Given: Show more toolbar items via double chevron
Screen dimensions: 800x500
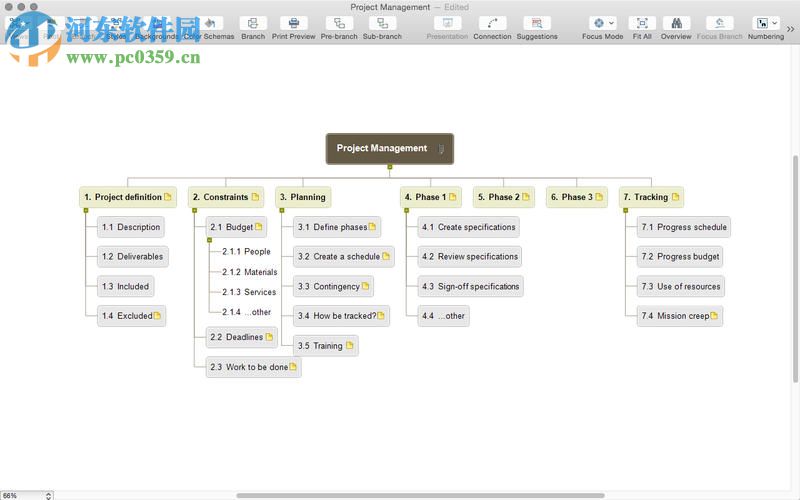Looking at the screenshot, I should click(x=790, y=30).
